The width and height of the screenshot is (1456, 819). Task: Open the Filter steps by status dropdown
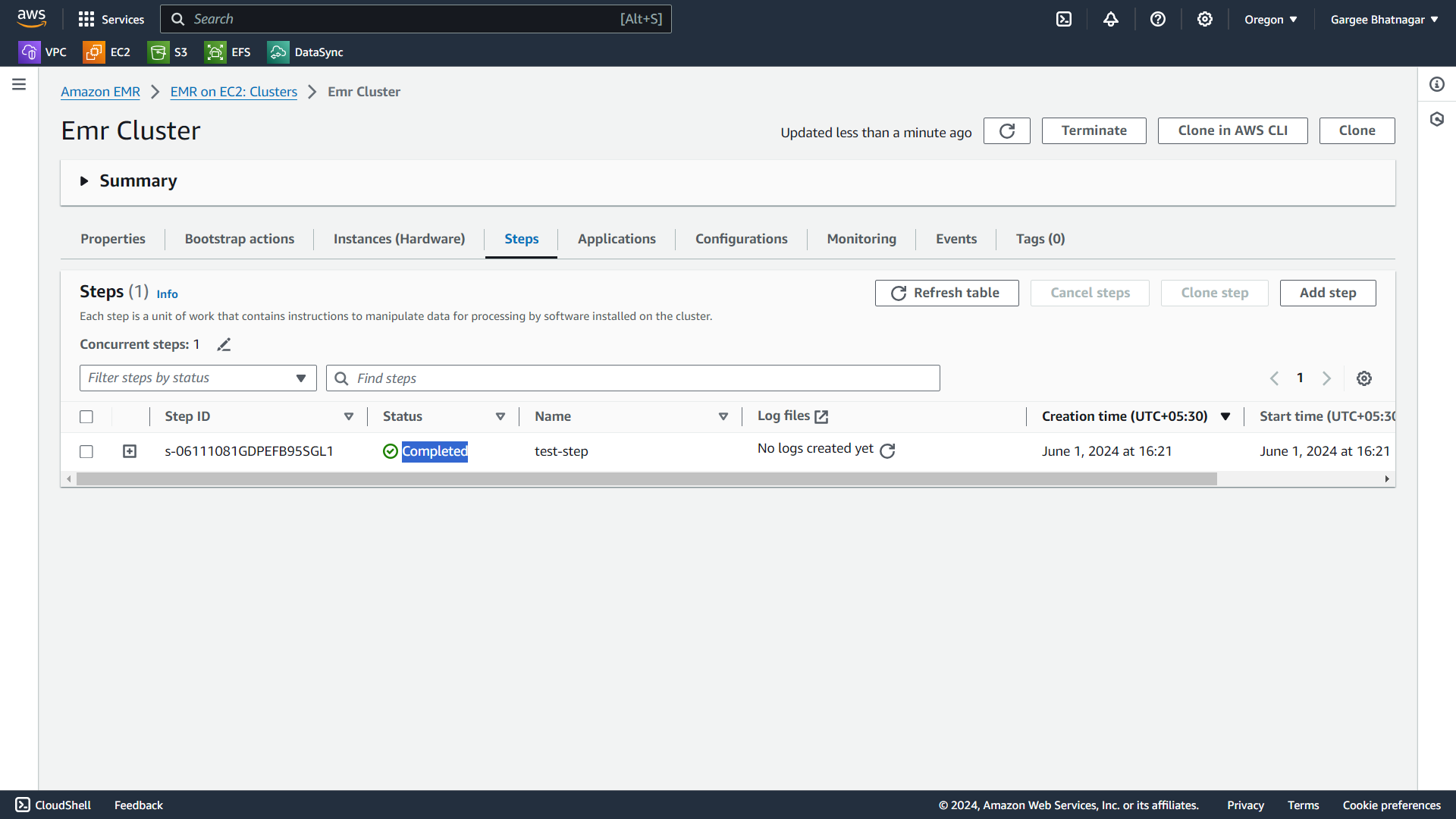click(x=198, y=378)
